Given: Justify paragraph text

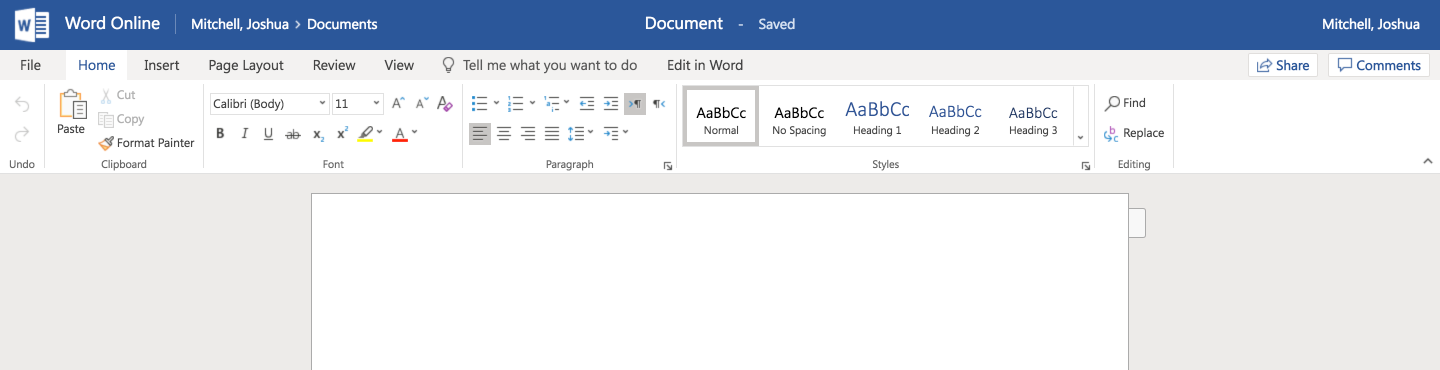Looking at the screenshot, I should coord(552,133).
